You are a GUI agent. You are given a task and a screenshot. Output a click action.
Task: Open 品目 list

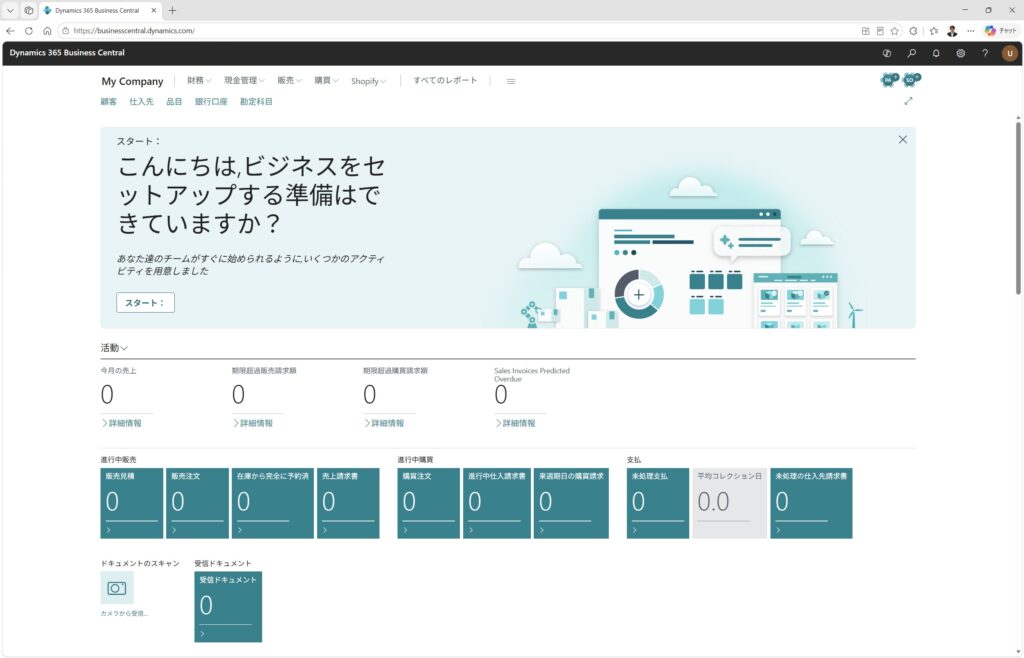coord(174,102)
